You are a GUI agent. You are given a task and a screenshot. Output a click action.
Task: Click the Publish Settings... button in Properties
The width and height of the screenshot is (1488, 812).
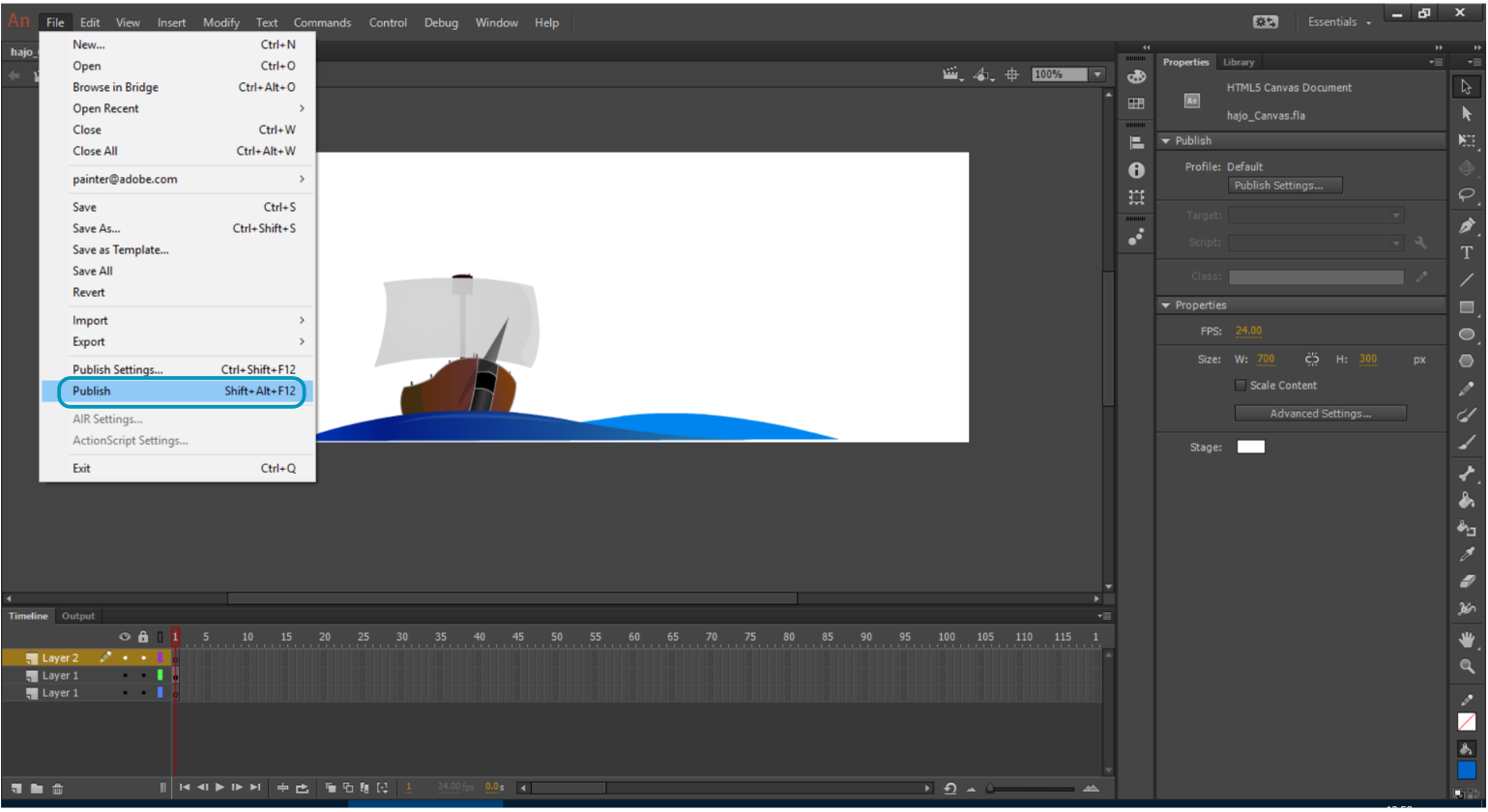click(1285, 186)
